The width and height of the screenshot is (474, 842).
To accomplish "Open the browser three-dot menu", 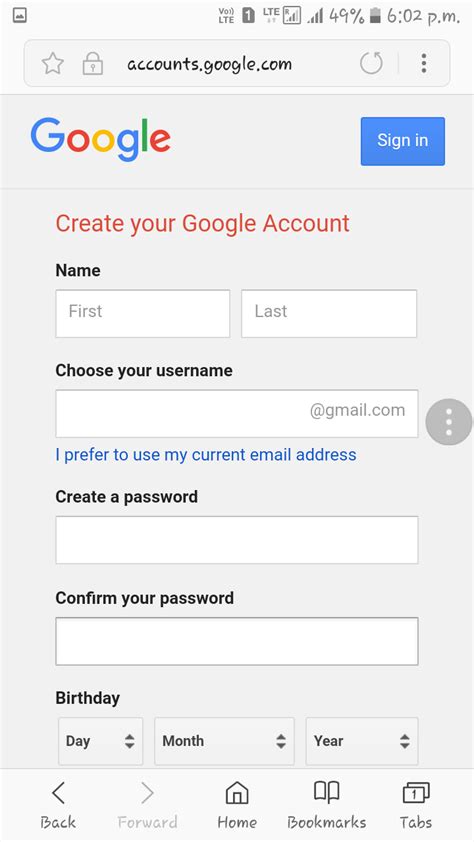I will point(424,63).
